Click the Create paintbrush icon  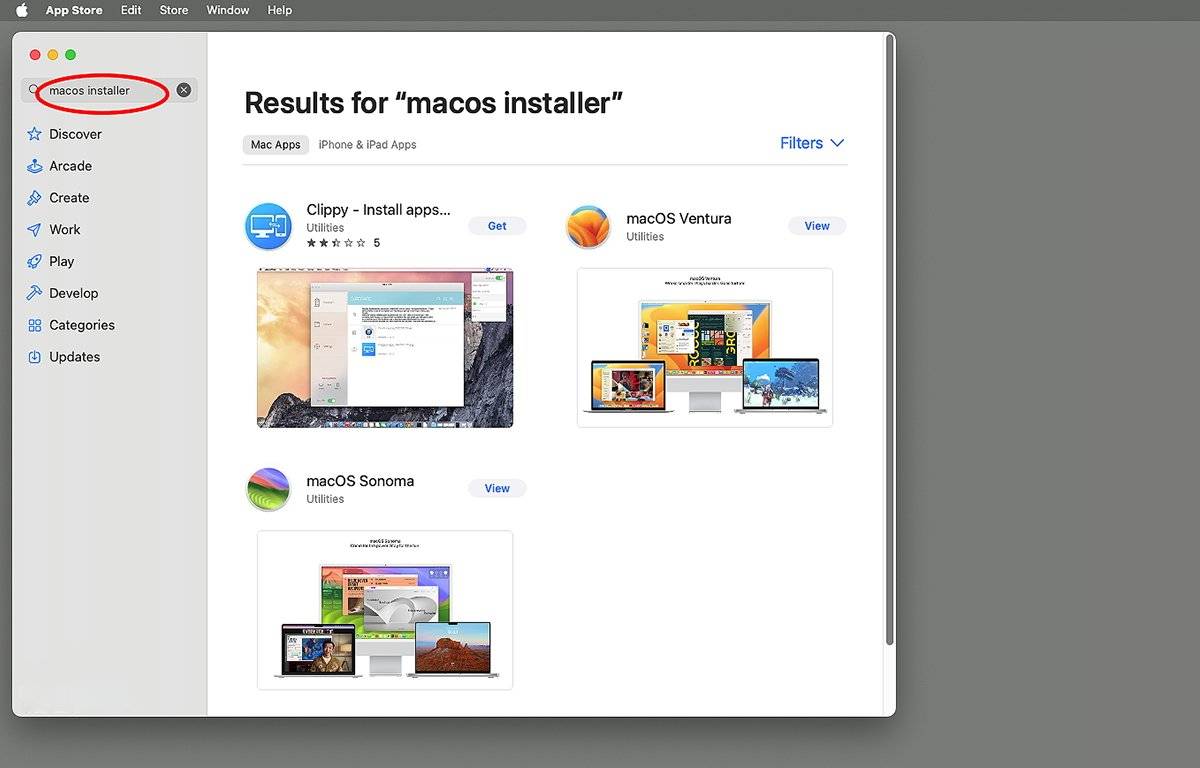pos(35,198)
